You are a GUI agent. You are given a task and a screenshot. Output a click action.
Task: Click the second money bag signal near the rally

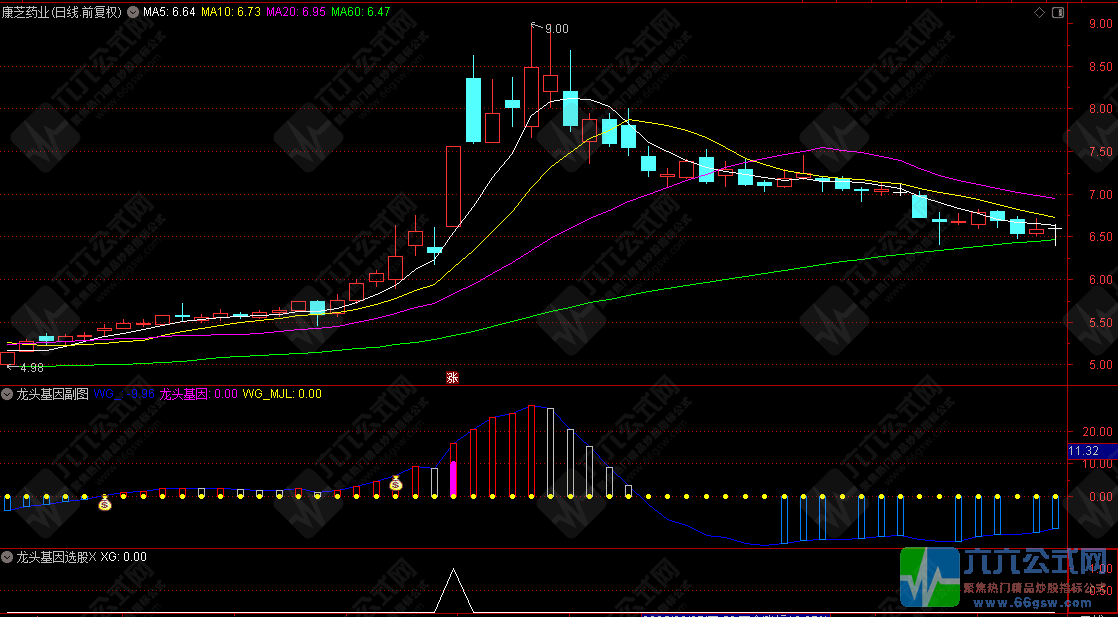(395, 484)
